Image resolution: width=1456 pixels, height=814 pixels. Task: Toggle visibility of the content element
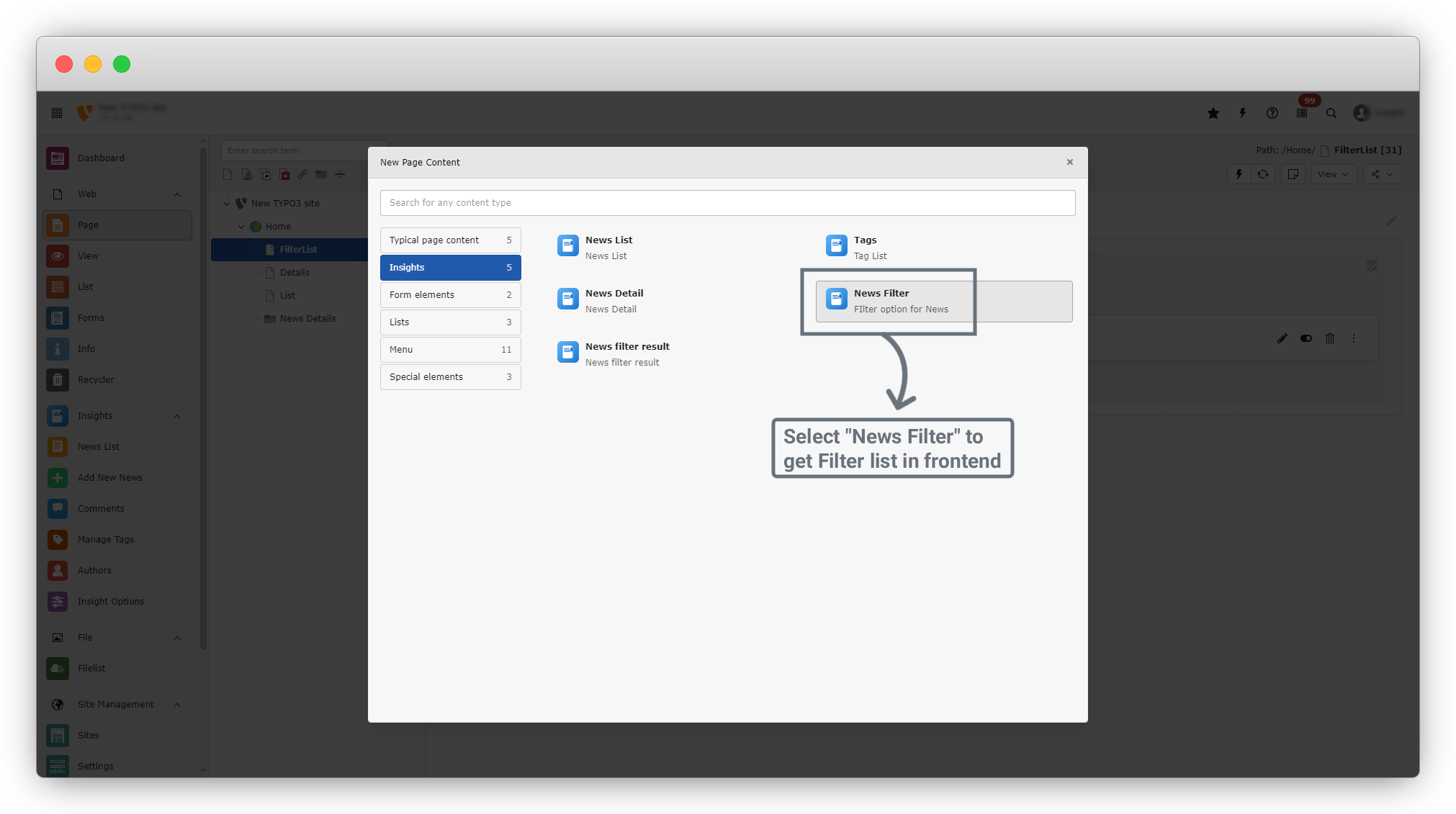point(1306,338)
